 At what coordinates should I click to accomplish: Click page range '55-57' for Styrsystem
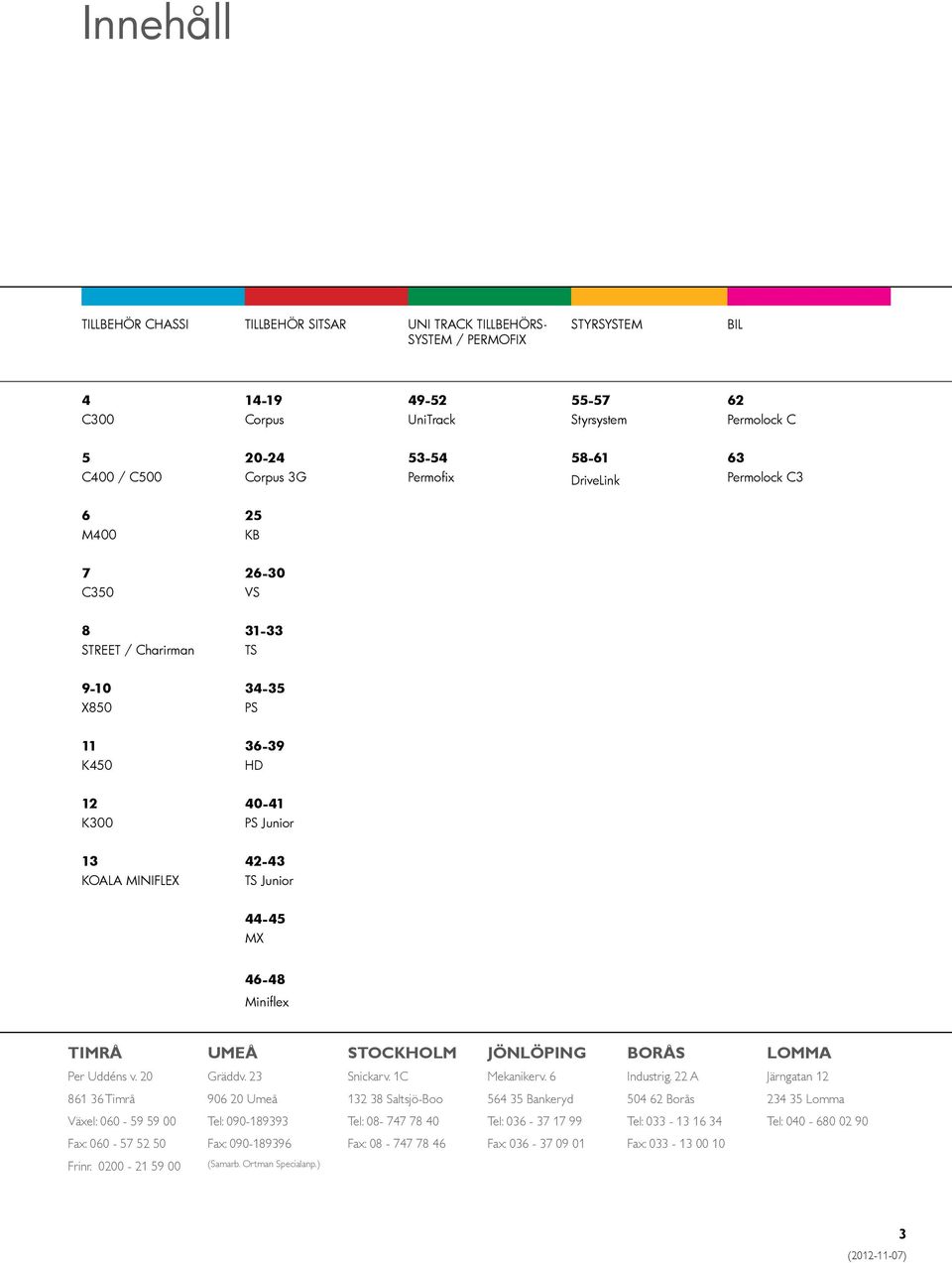(x=591, y=400)
